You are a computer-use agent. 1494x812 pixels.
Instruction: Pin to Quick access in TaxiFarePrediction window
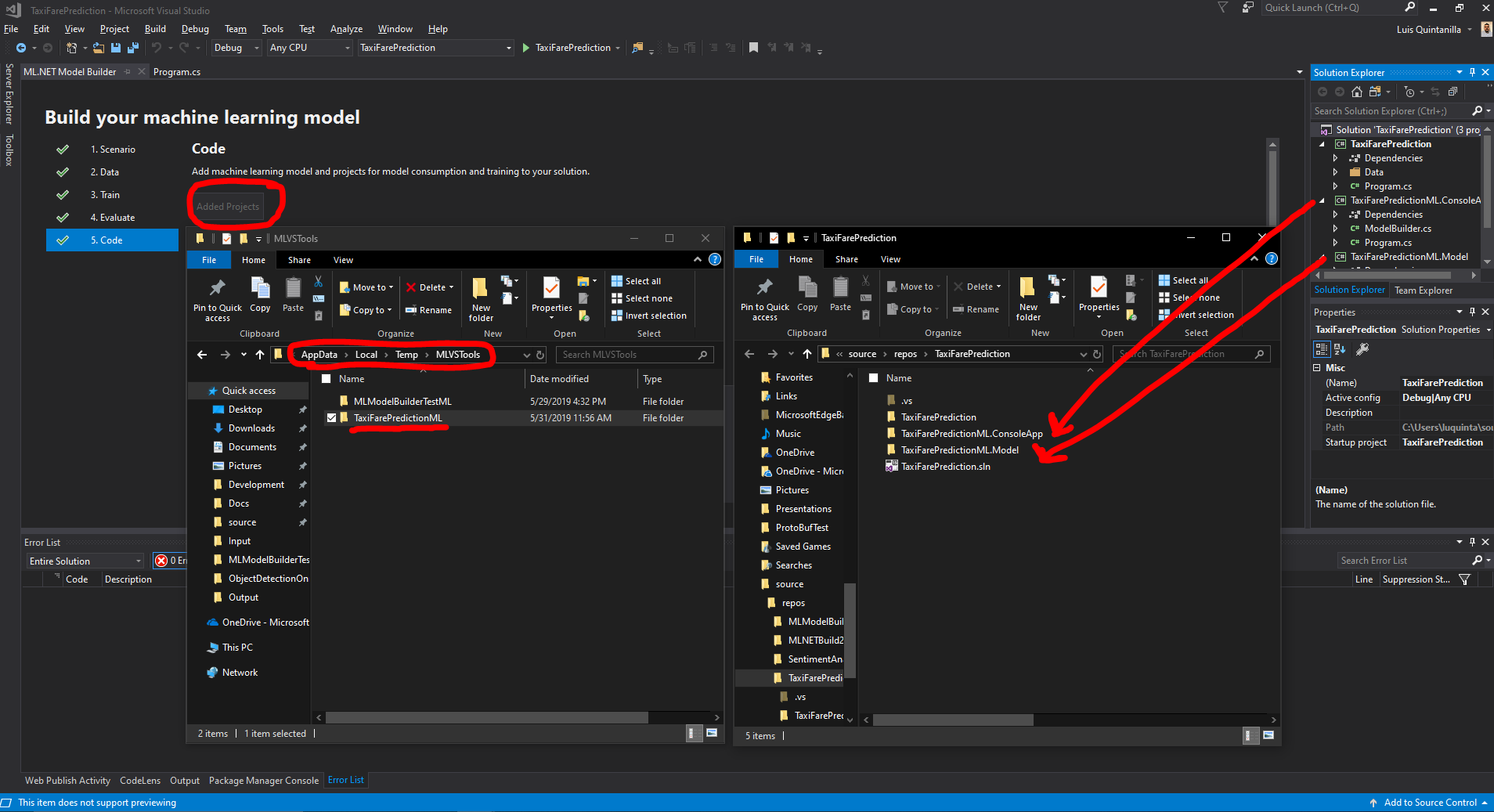pyautogui.click(x=765, y=298)
